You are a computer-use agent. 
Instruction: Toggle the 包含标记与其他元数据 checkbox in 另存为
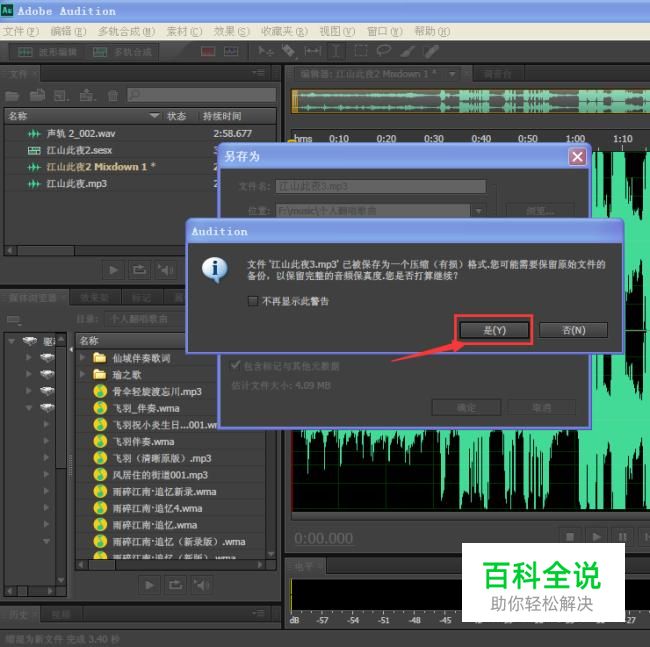point(235,365)
